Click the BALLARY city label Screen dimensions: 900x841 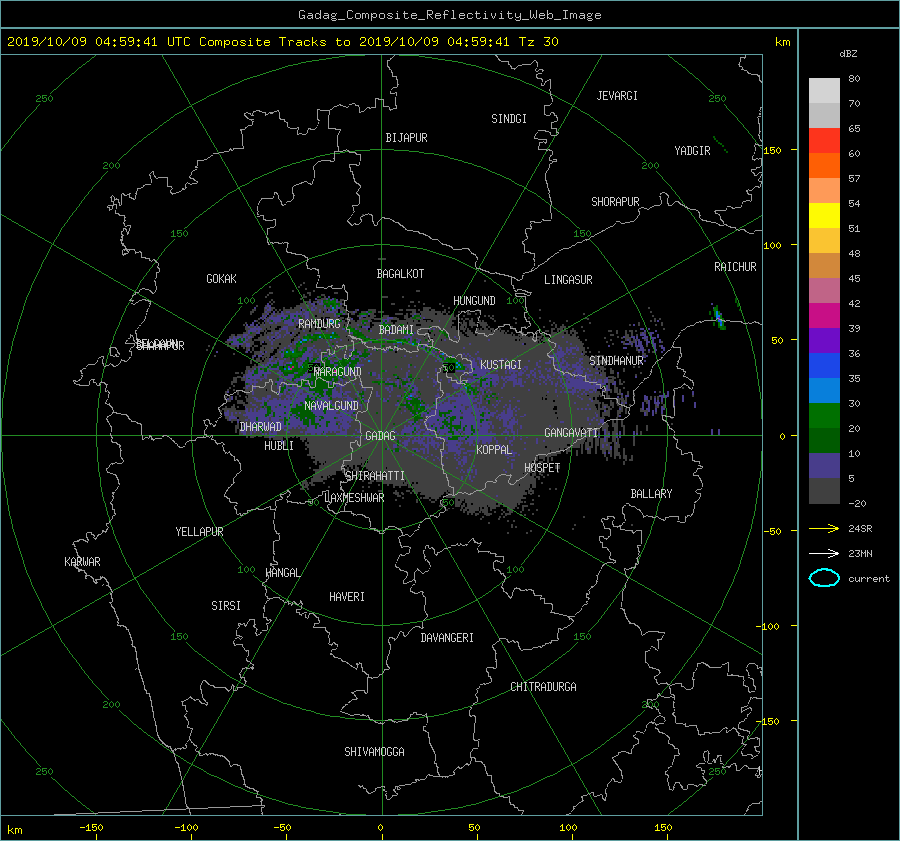click(x=651, y=494)
